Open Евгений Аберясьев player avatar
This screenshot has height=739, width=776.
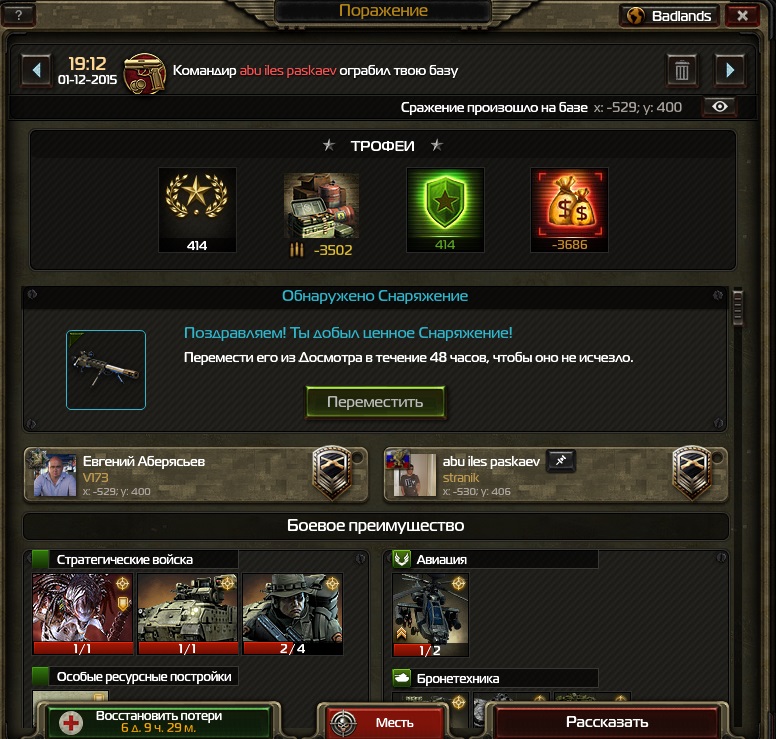click(54, 475)
